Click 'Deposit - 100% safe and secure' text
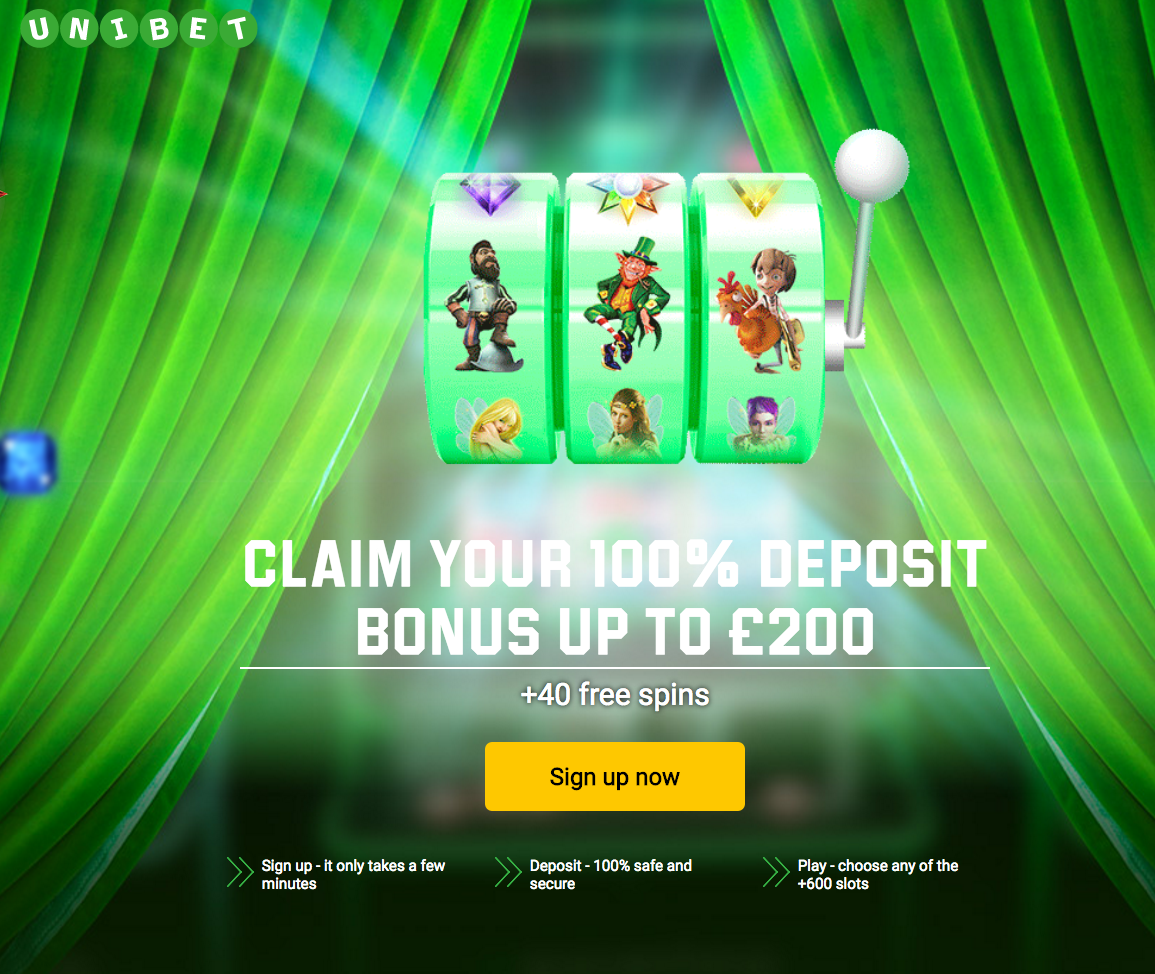 click(611, 875)
